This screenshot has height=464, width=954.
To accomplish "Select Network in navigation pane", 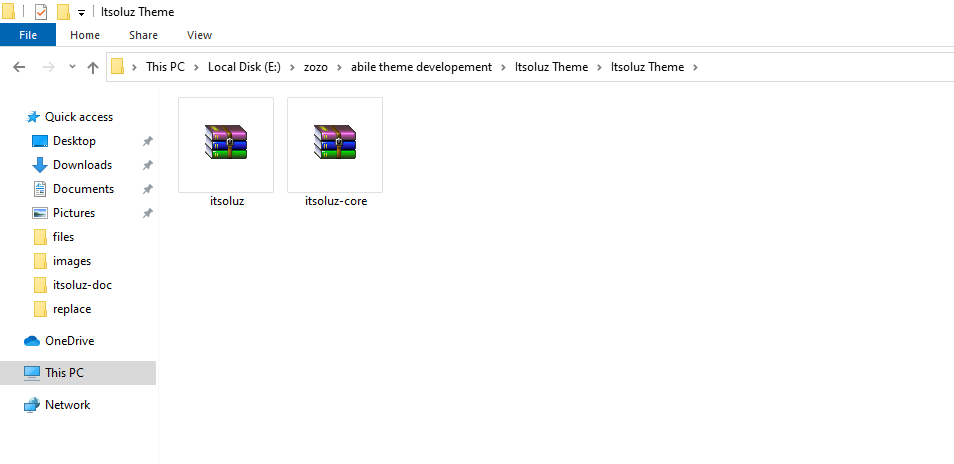I will [67, 405].
